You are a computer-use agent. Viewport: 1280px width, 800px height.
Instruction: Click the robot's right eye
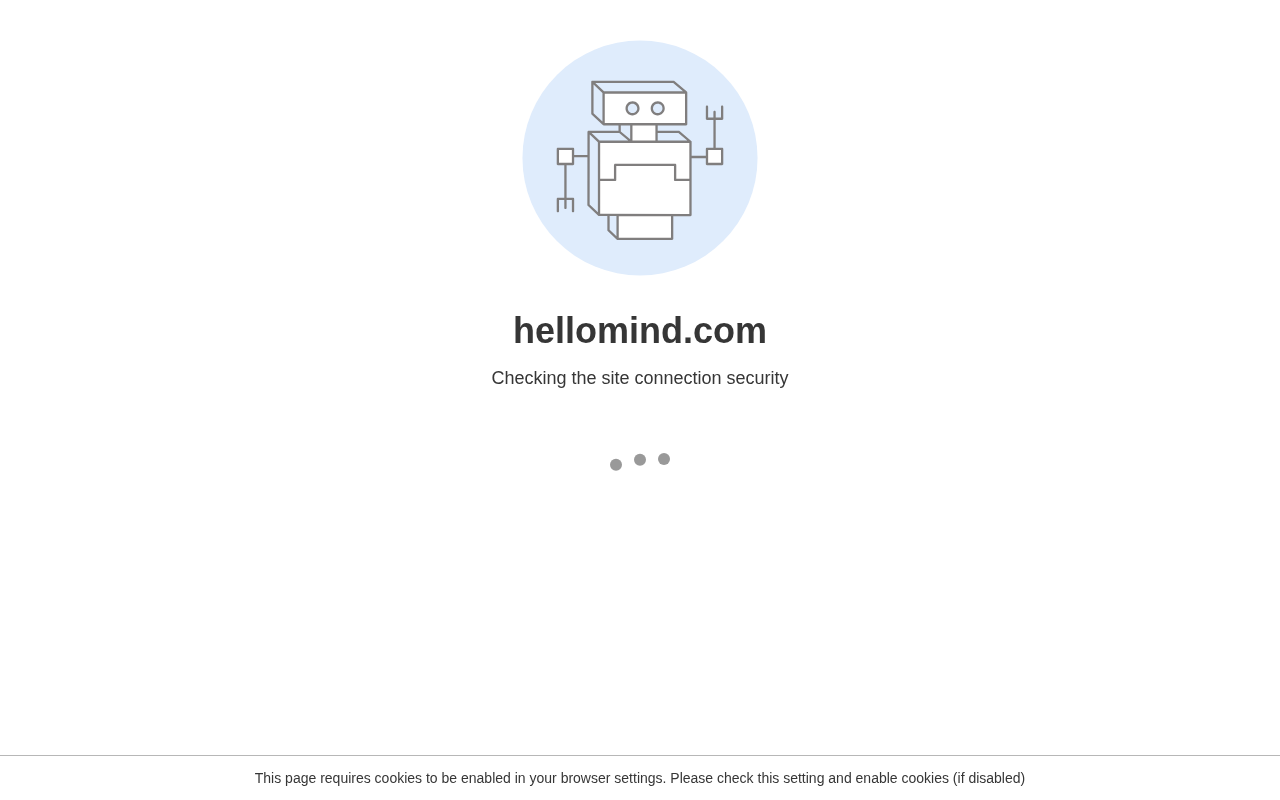[658, 108]
